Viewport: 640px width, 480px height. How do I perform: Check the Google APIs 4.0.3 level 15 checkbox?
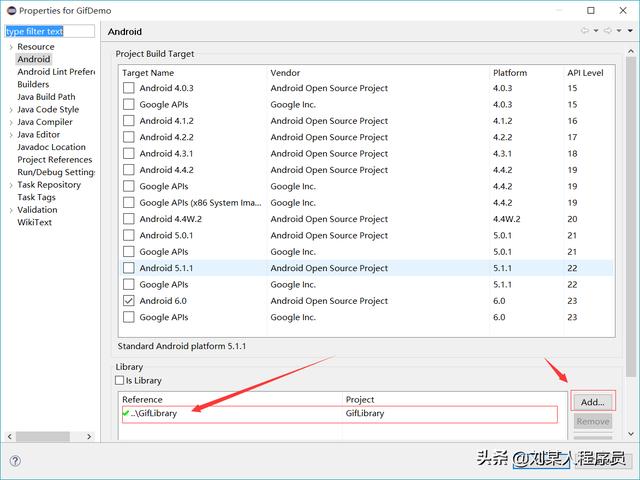click(x=129, y=104)
